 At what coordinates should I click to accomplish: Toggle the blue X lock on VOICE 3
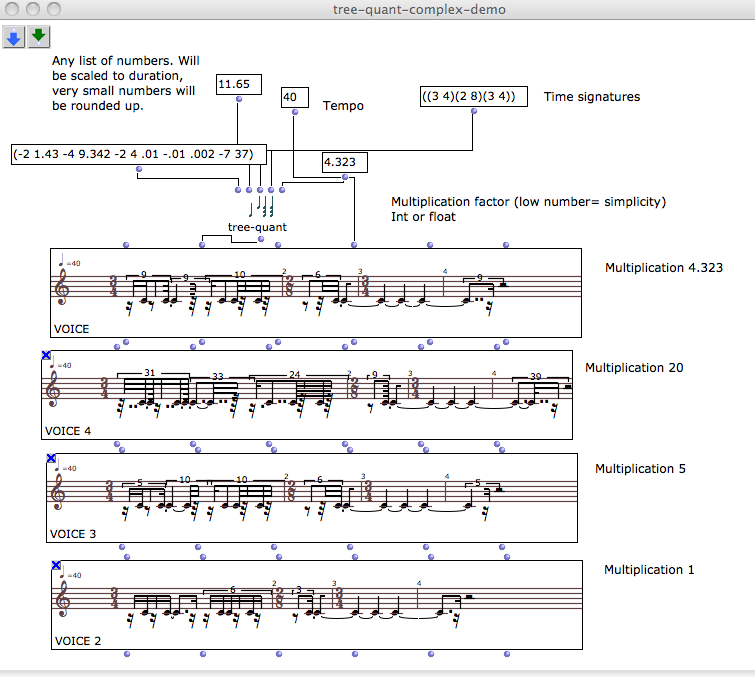(x=51, y=459)
